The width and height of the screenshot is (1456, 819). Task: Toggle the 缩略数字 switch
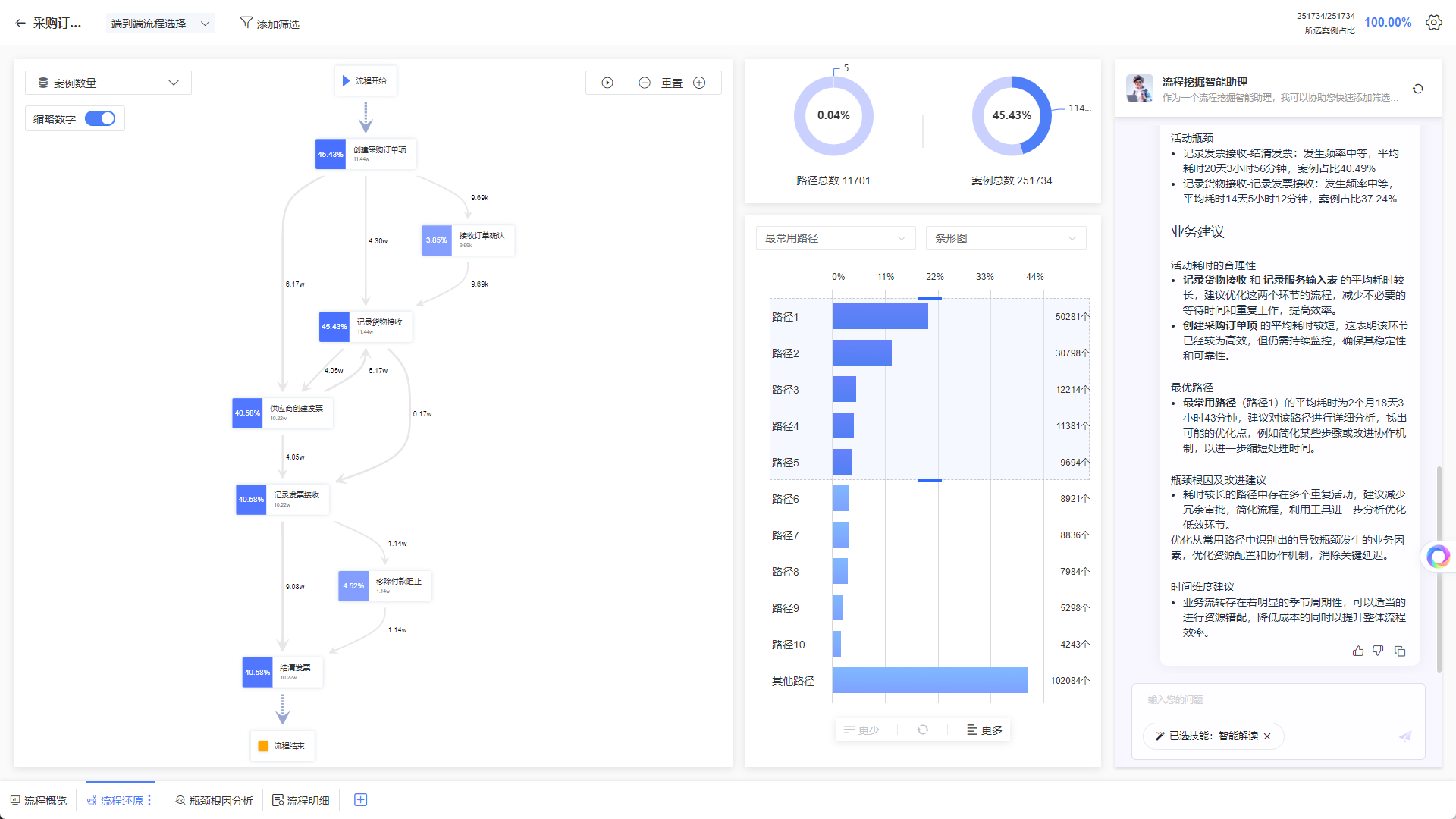pyautogui.click(x=100, y=118)
